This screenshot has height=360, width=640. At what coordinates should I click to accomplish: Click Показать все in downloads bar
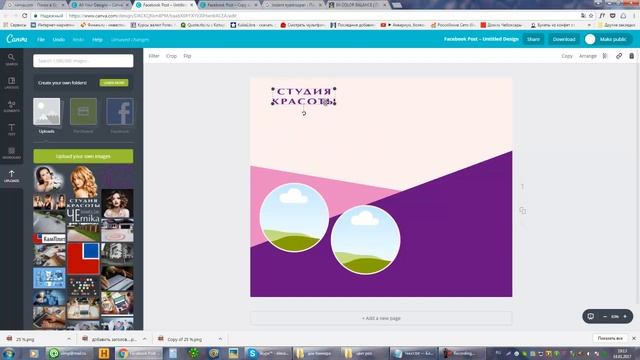(610, 338)
